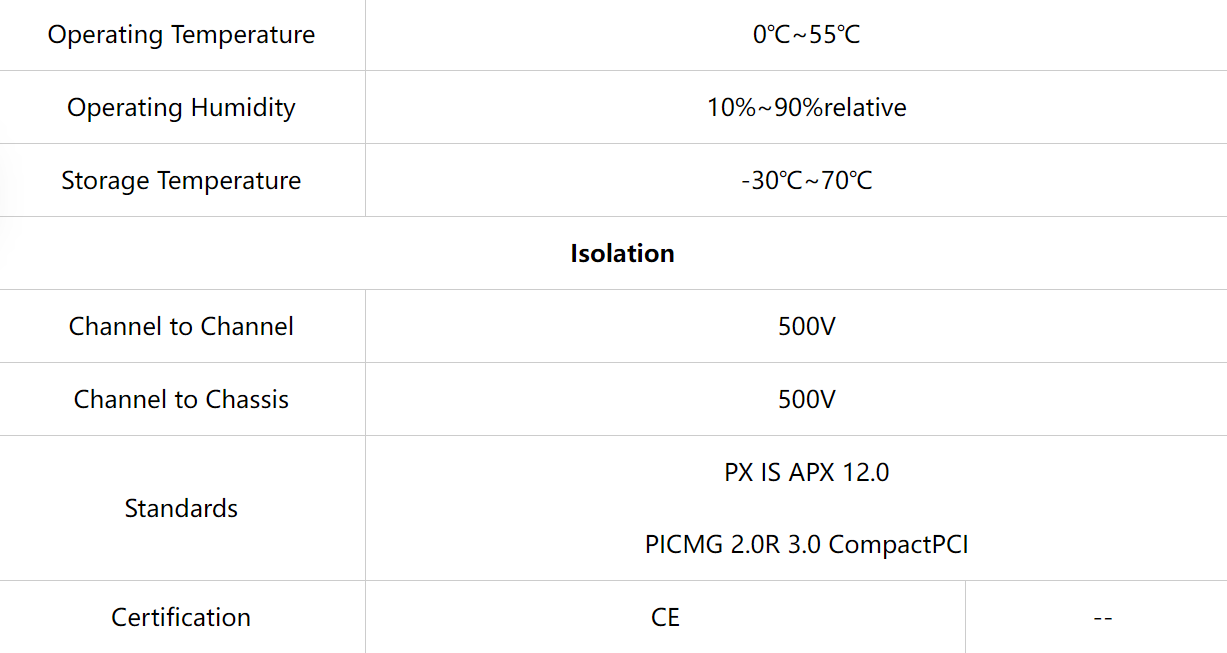Image resolution: width=1227 pixels, height=653 pixels.
Task: Click the Certification row label
Action: (181, 618)
